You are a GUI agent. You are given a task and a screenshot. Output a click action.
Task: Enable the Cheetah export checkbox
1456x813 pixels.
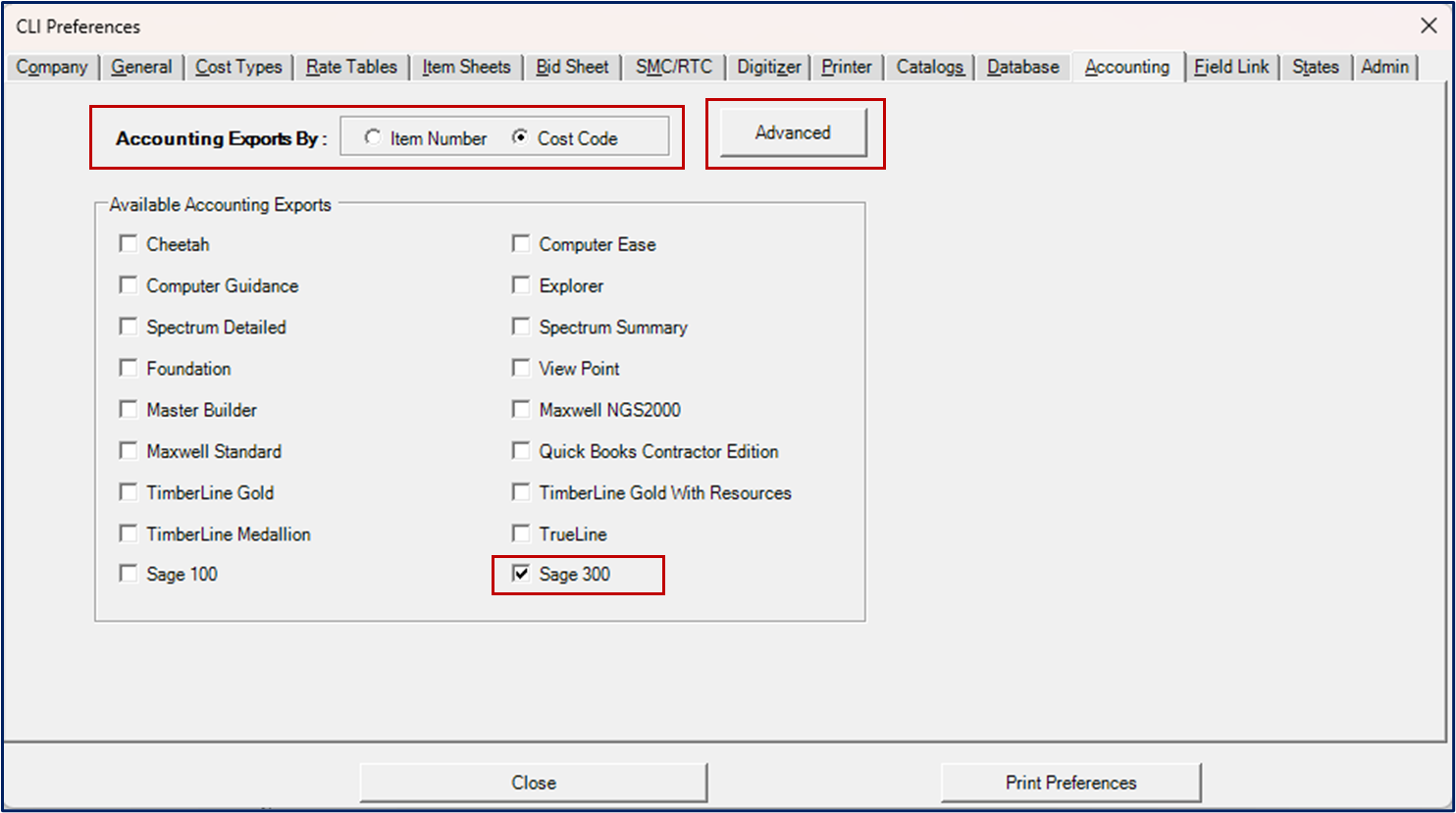pyautogui.click(x=128, y=243)
